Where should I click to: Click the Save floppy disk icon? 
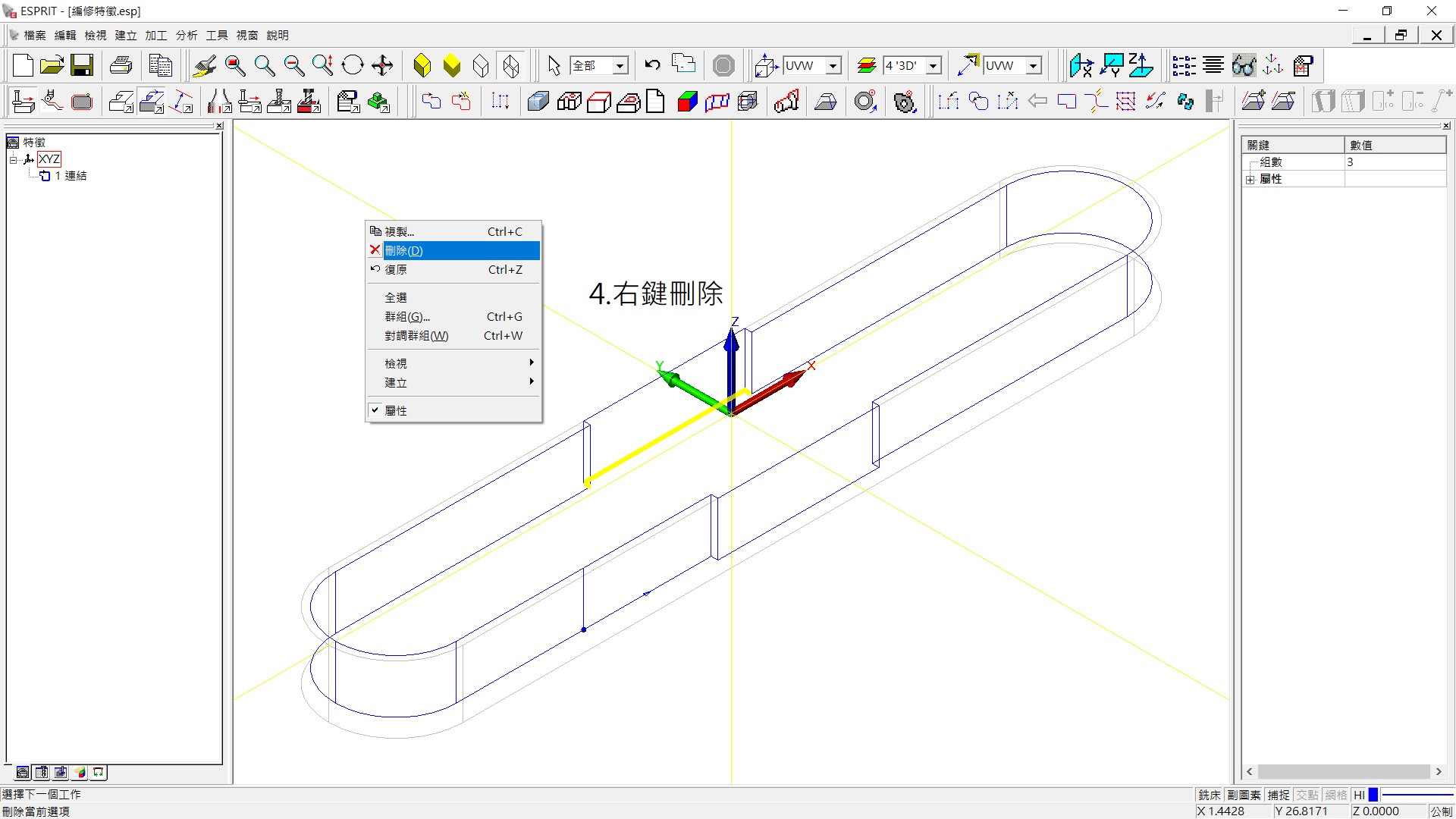[x=82, y=65]
